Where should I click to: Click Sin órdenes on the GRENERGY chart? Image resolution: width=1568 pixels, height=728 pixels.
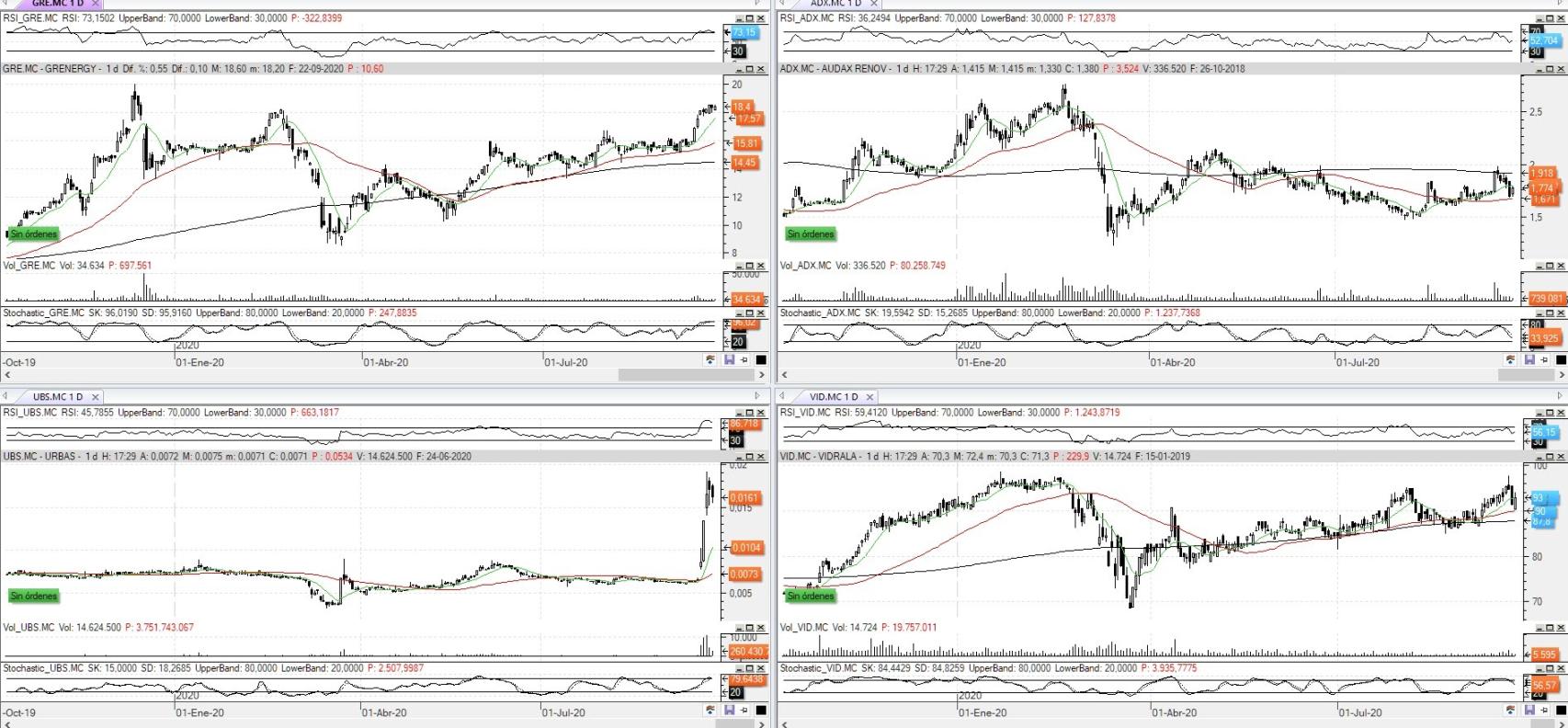click(34, 234)
